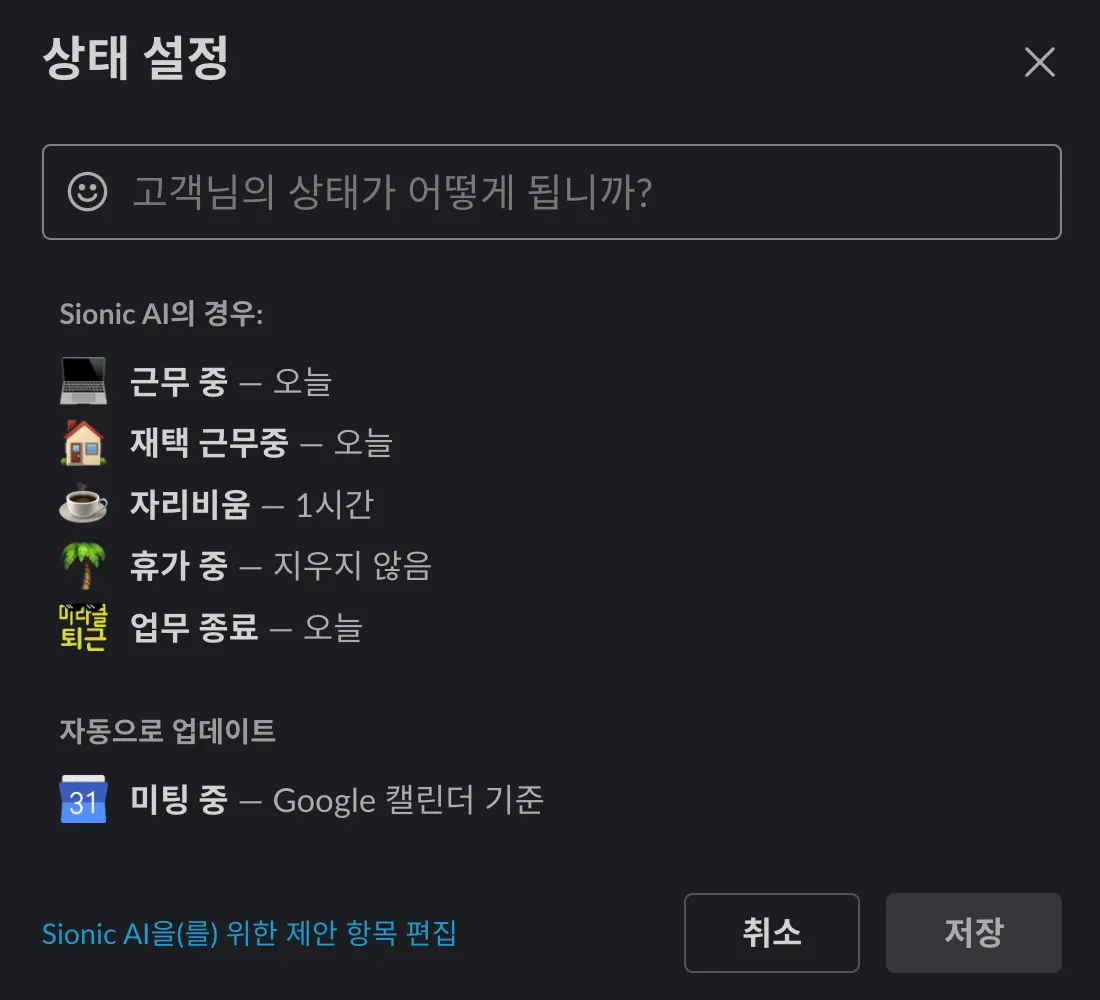Open the Sionic AI 제안 항목 편집 link
The height and width of the screenshot is (1000, 1100).
(249, 934)
